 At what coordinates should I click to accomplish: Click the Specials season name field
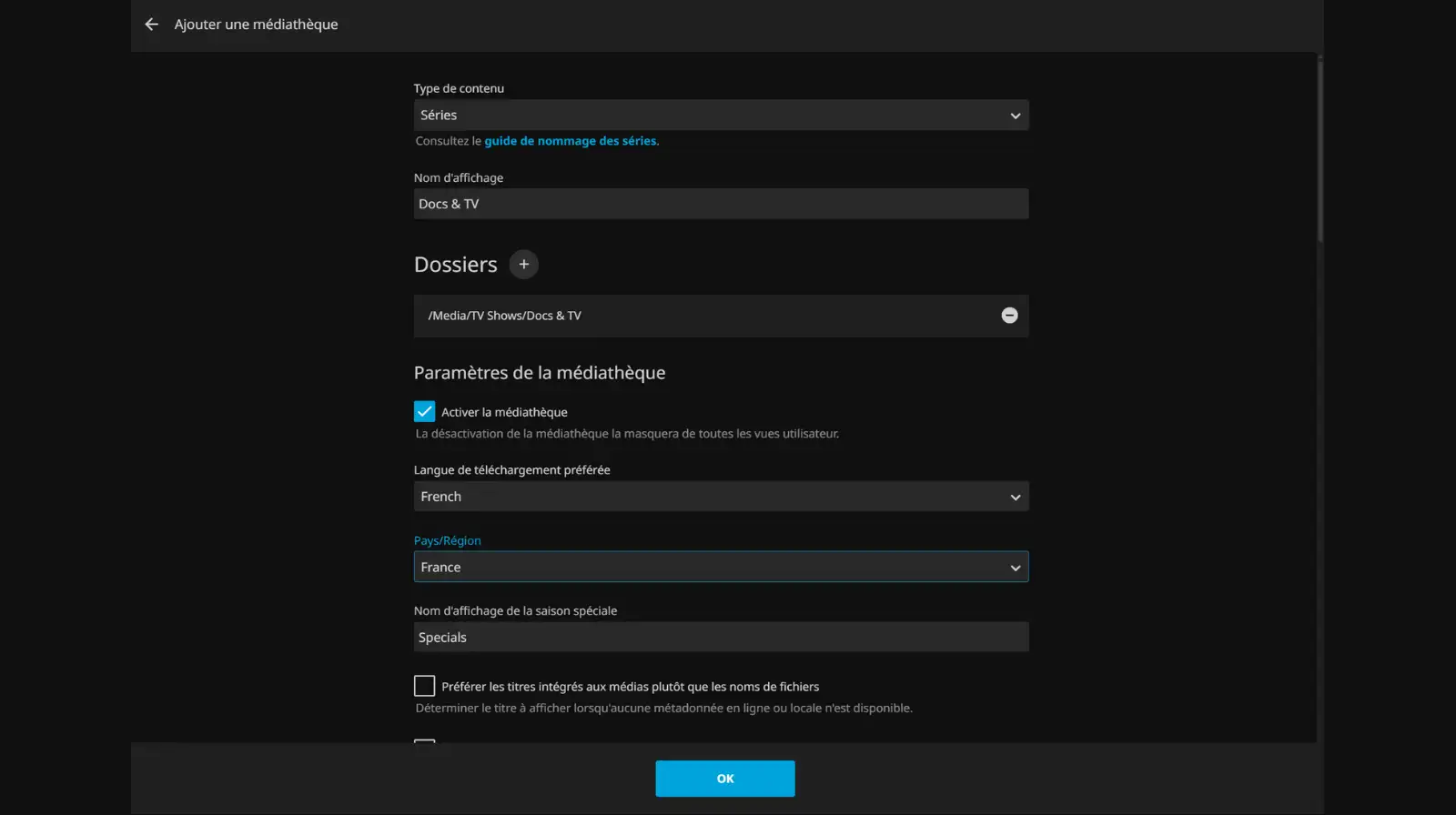pyautogui.click(x=721, y=638)
